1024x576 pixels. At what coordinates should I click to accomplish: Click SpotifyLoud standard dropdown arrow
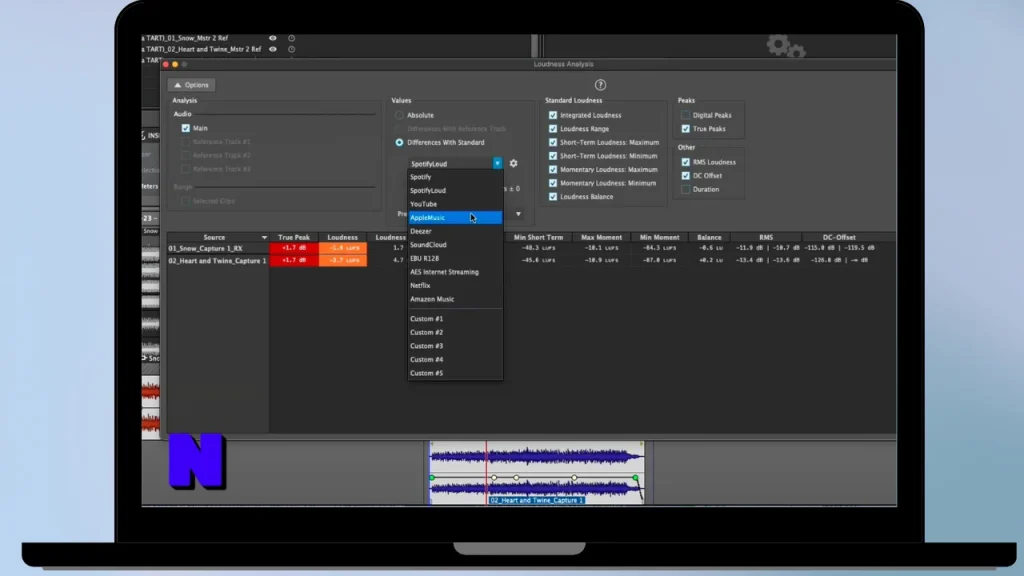point(498,163)
